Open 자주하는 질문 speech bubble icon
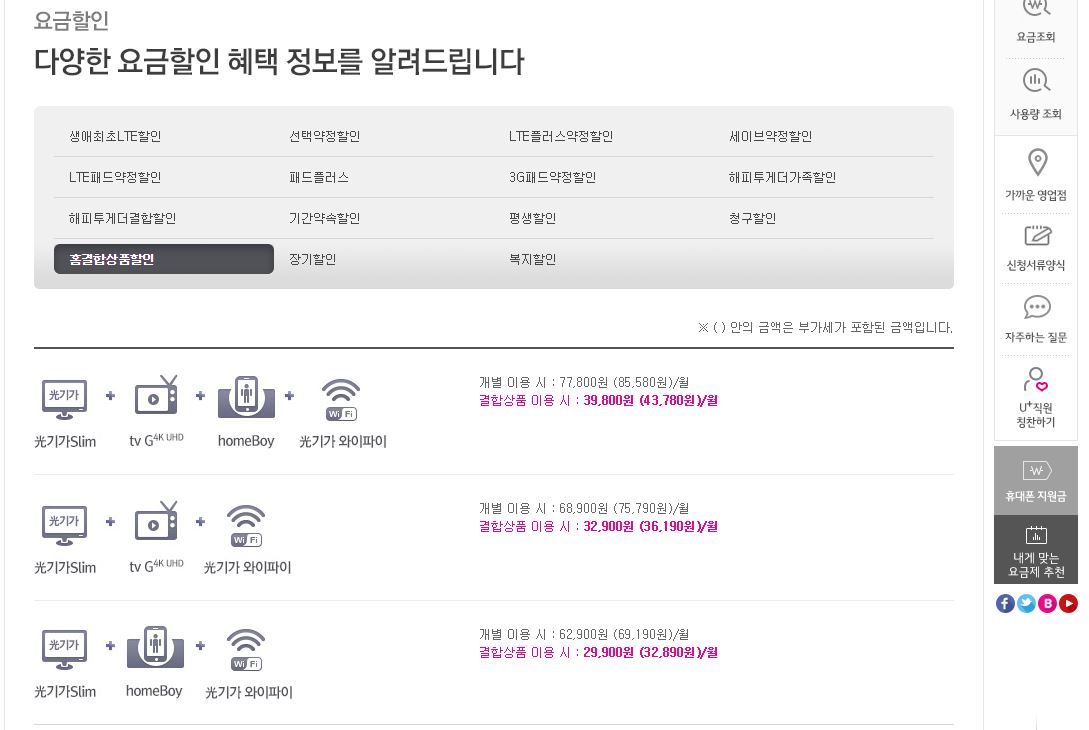The image size is (1089, 730). pos(1037,307)
